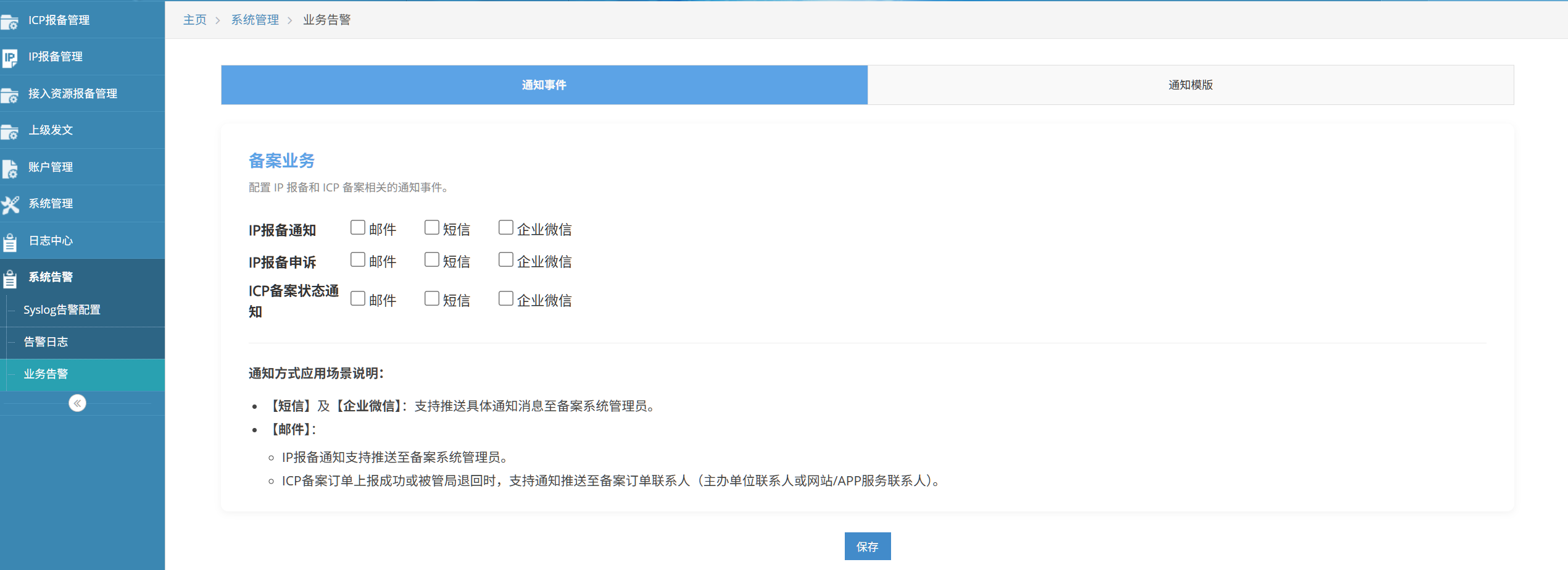
Task: Select the 通知事件 tab
Action: pyautogui.click(x=544, y=85)
